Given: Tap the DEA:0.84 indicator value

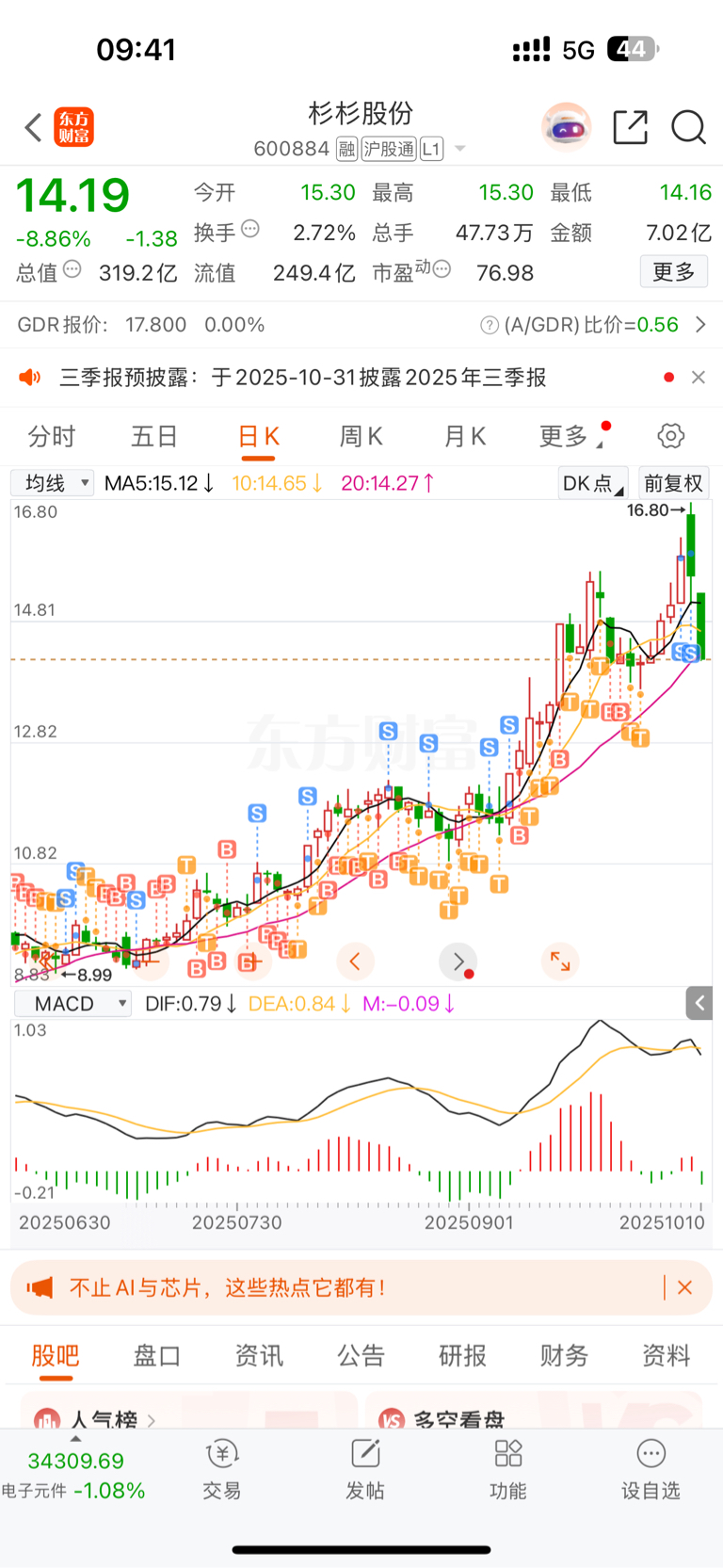Looking at the screenshot, I should click(299, 1004).
